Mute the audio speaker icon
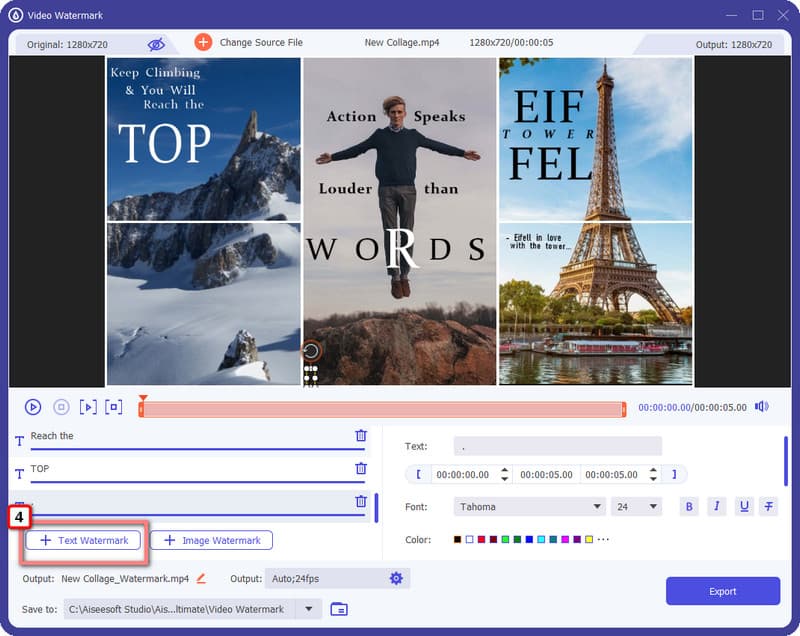800x636 pixels. [x=762, y=406]
